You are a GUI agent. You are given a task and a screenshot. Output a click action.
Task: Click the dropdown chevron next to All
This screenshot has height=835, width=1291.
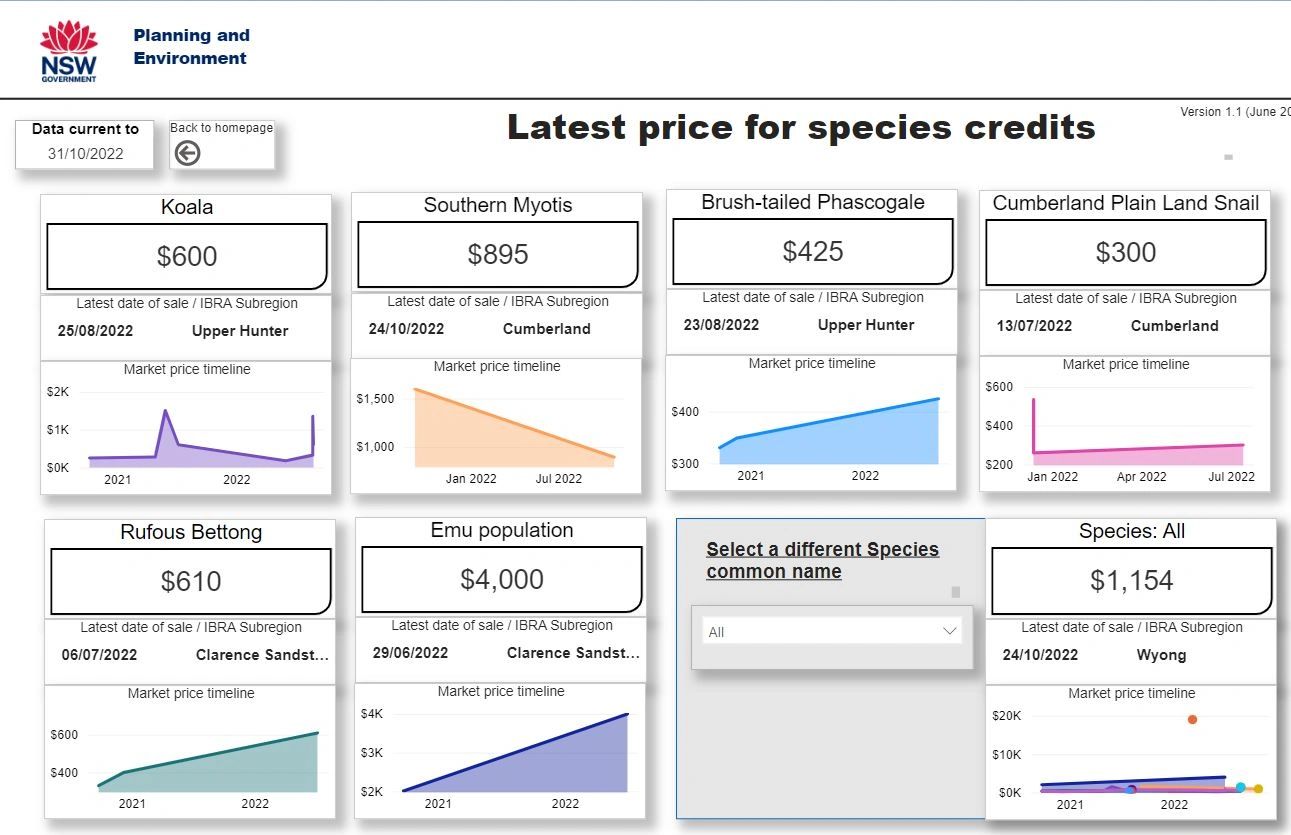point(949,631)
